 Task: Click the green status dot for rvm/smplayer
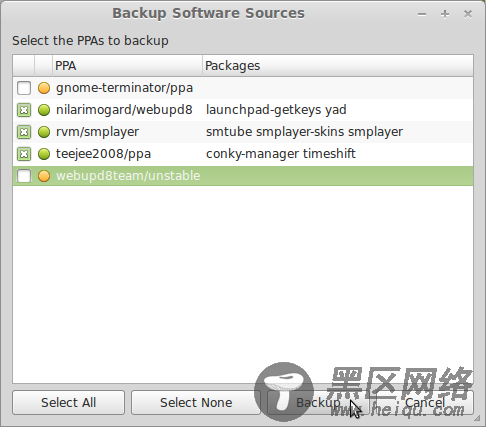click(x=44, y=132)
